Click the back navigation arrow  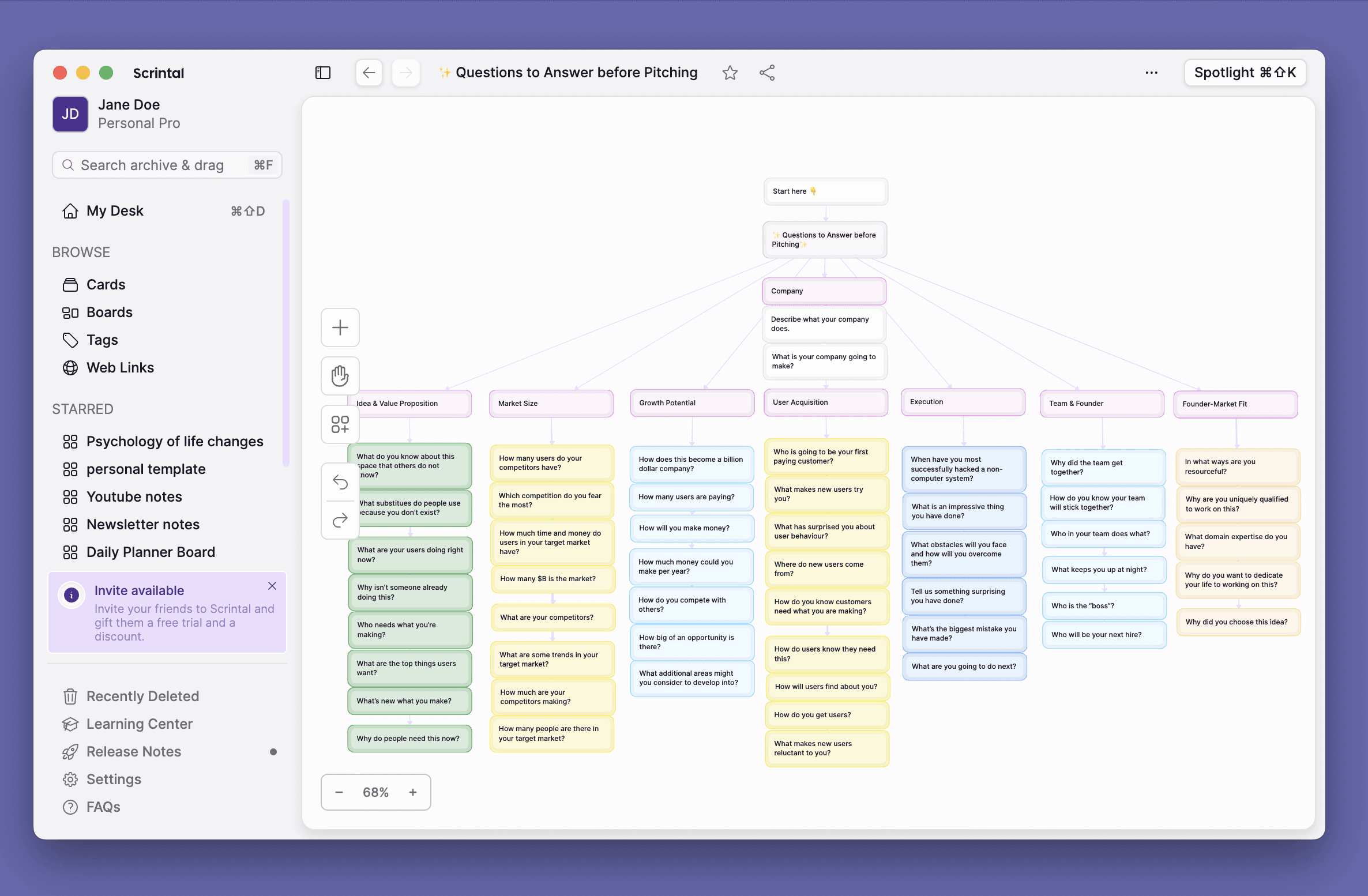click(x=369, y=73)
